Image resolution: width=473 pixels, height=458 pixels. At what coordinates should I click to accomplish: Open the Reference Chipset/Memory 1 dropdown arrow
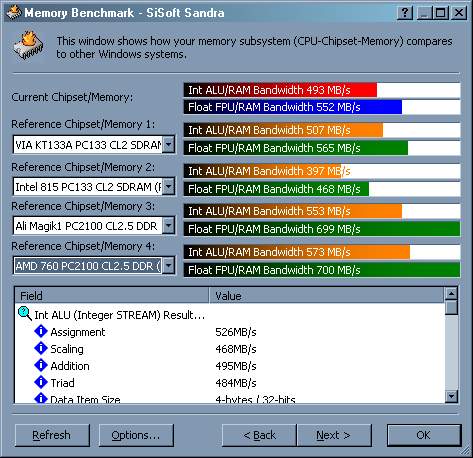169,145
